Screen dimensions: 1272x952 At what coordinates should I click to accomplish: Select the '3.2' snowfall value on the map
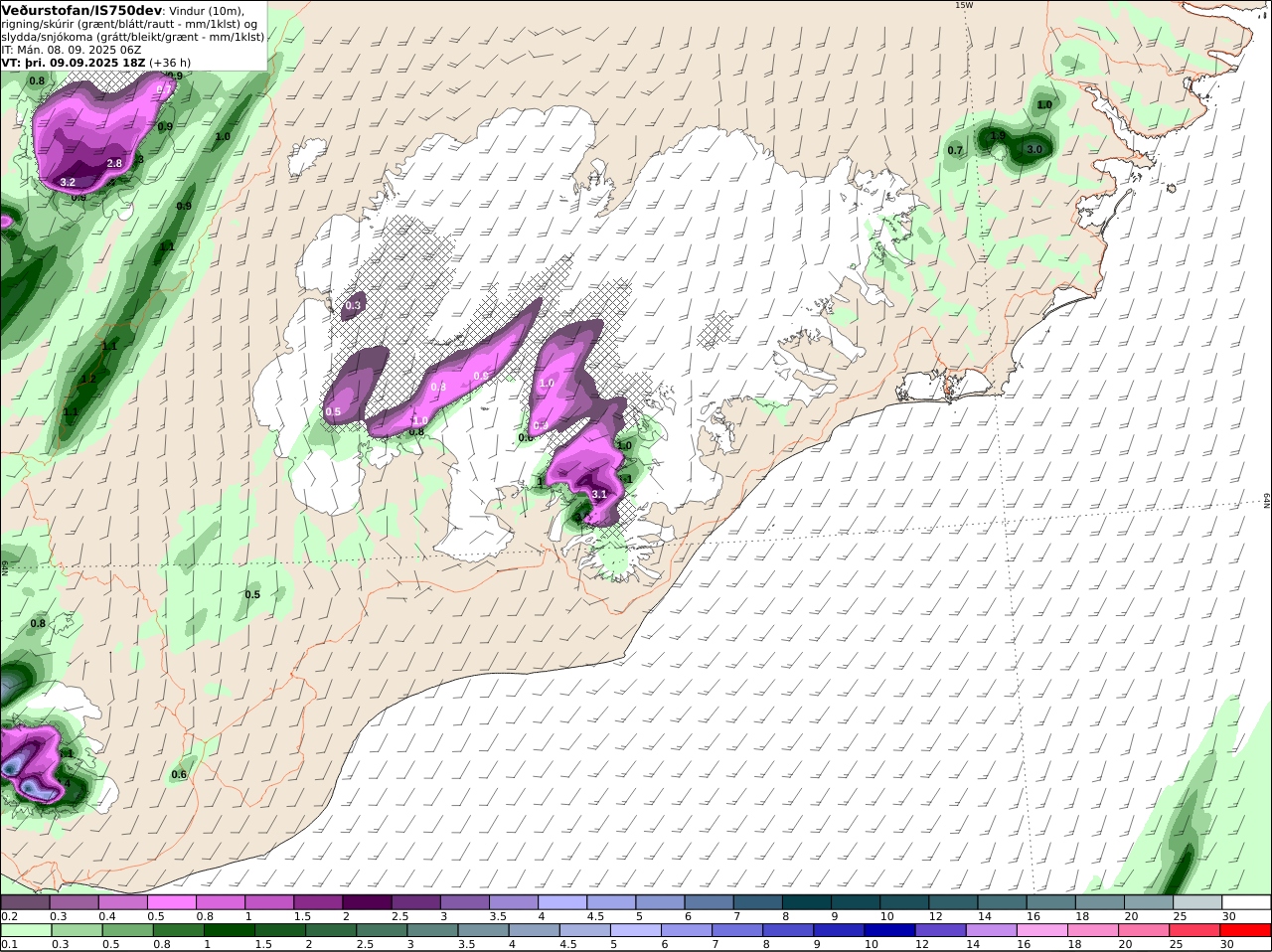(x=68, y=183)
